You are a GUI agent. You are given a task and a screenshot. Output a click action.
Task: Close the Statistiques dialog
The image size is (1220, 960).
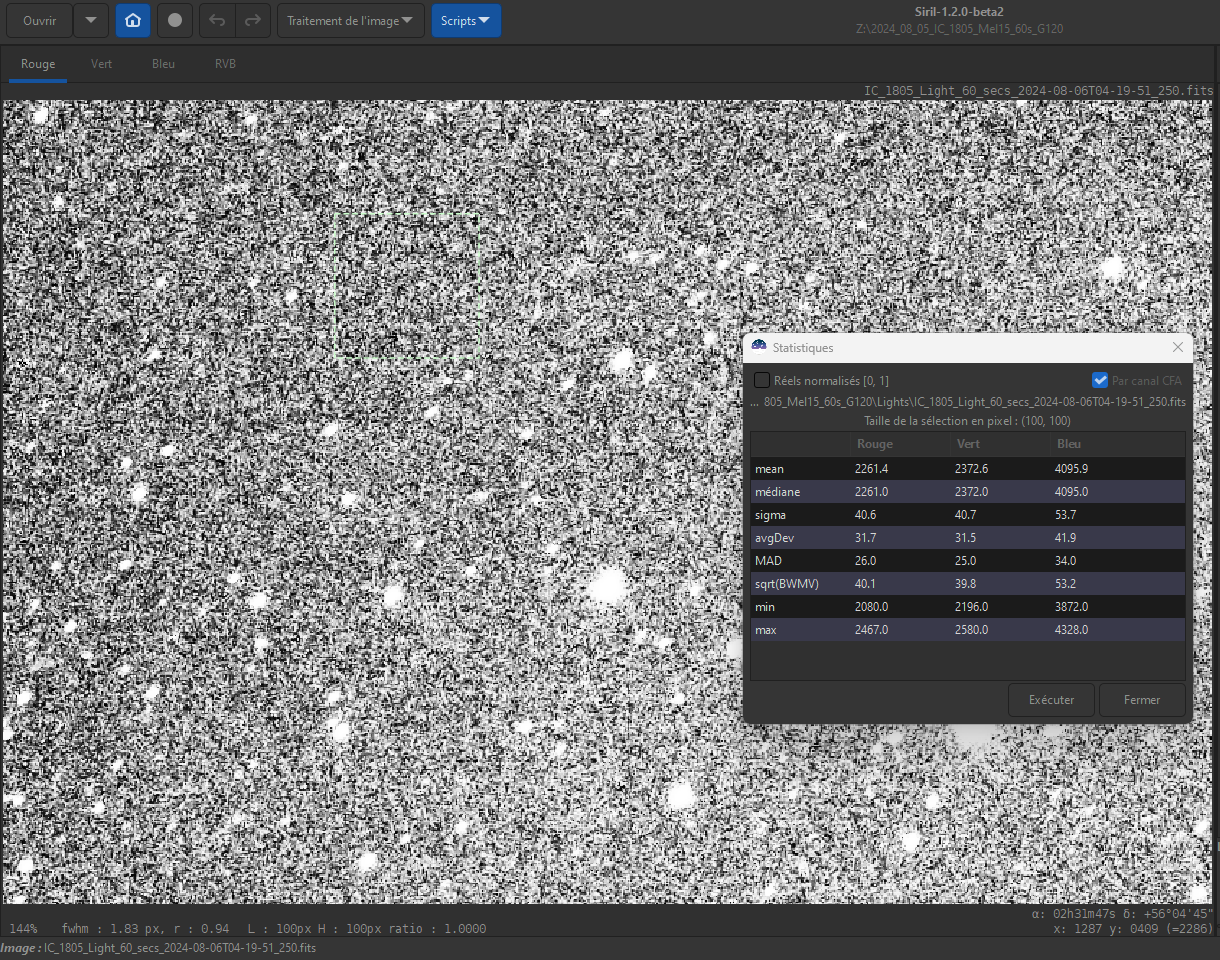[x=1177, y=347]
